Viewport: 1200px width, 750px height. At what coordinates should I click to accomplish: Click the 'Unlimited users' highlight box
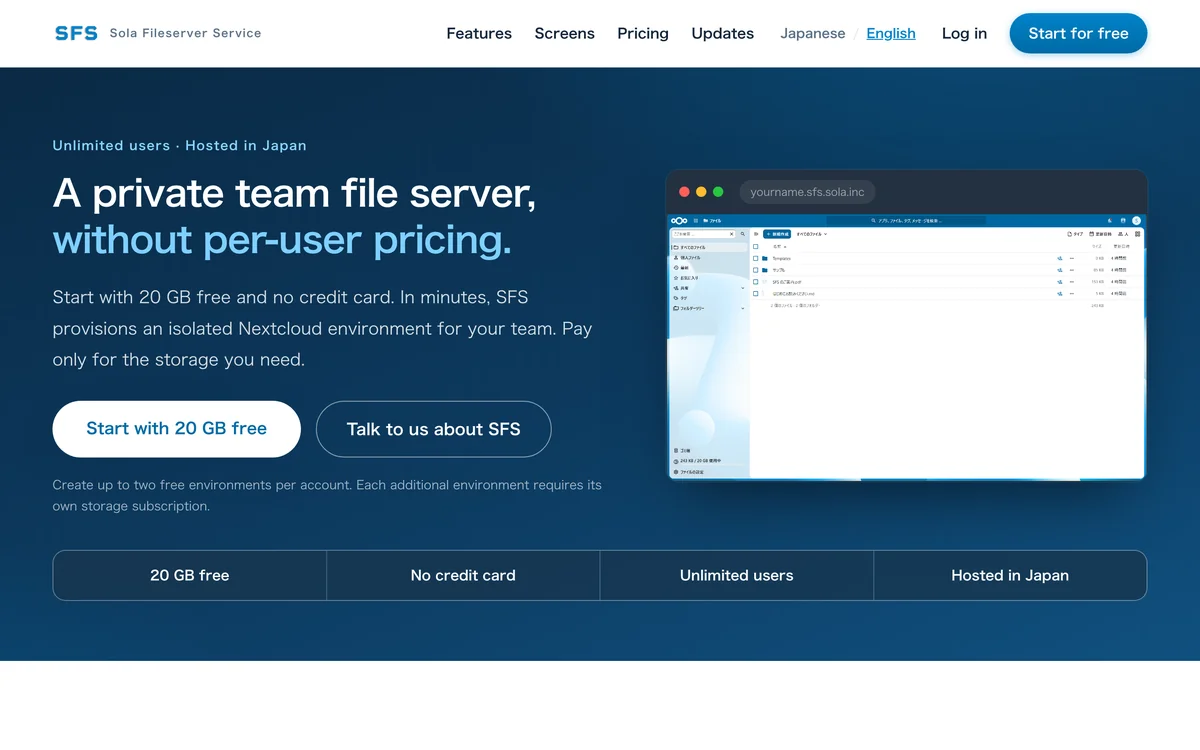tap(736, 575)
